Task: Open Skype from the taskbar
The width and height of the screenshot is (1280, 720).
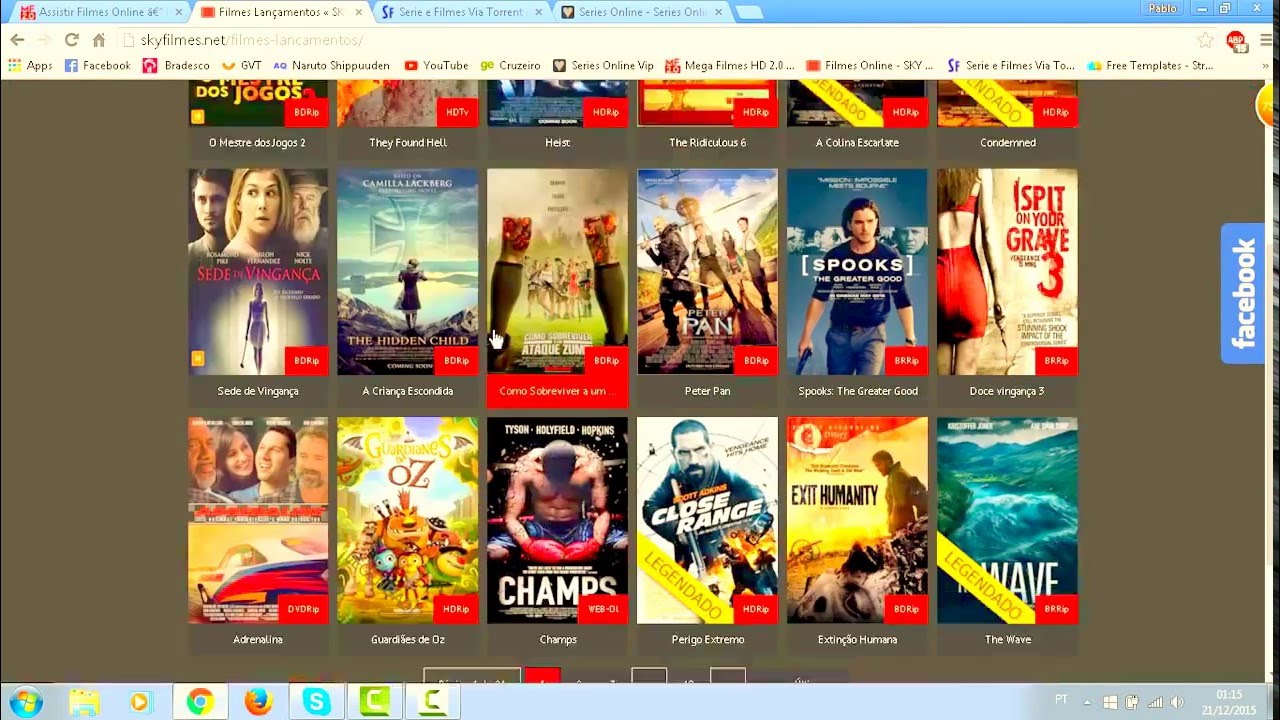Action: [x=316, y=702]
